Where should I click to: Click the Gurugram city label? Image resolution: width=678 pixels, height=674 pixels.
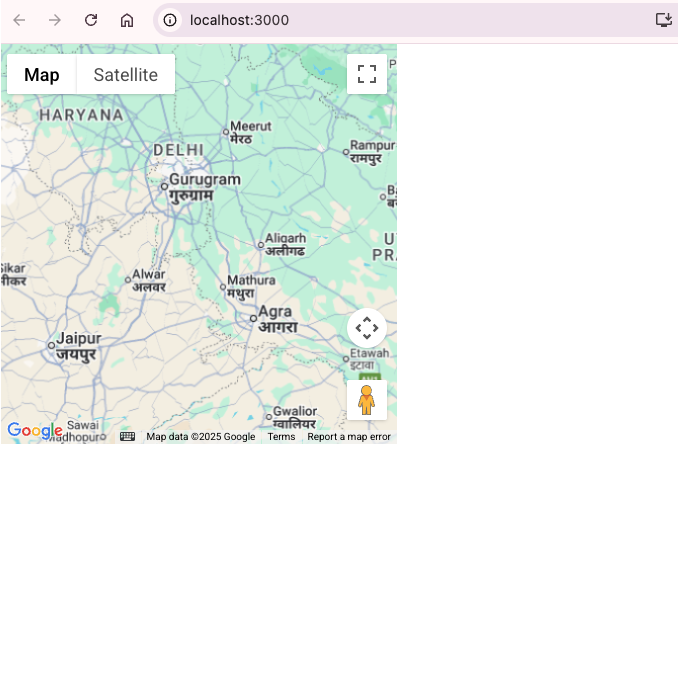tap(205, 187)
